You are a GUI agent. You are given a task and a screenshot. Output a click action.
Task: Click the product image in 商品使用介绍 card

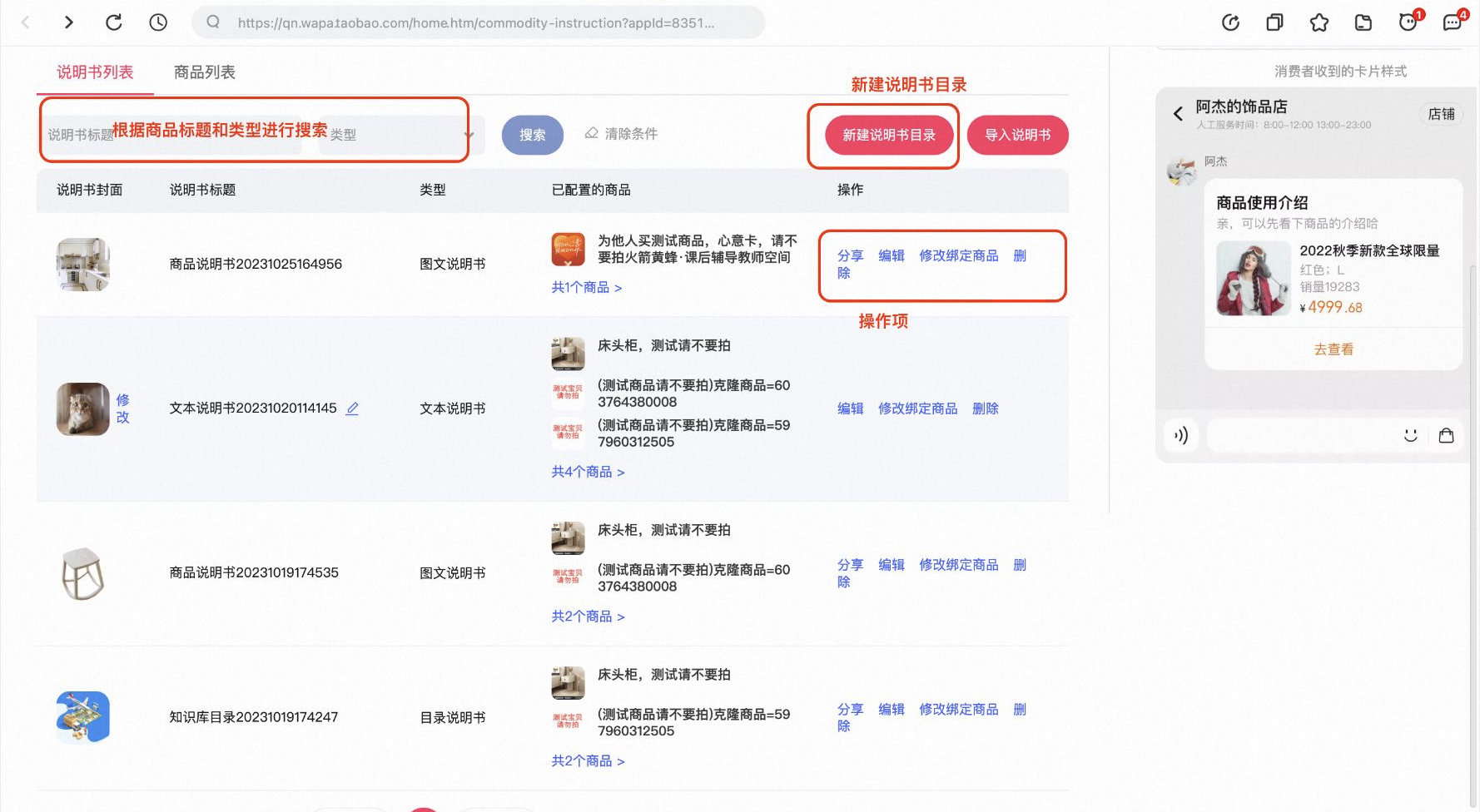pyautogui.click(x=1253, y=279)
